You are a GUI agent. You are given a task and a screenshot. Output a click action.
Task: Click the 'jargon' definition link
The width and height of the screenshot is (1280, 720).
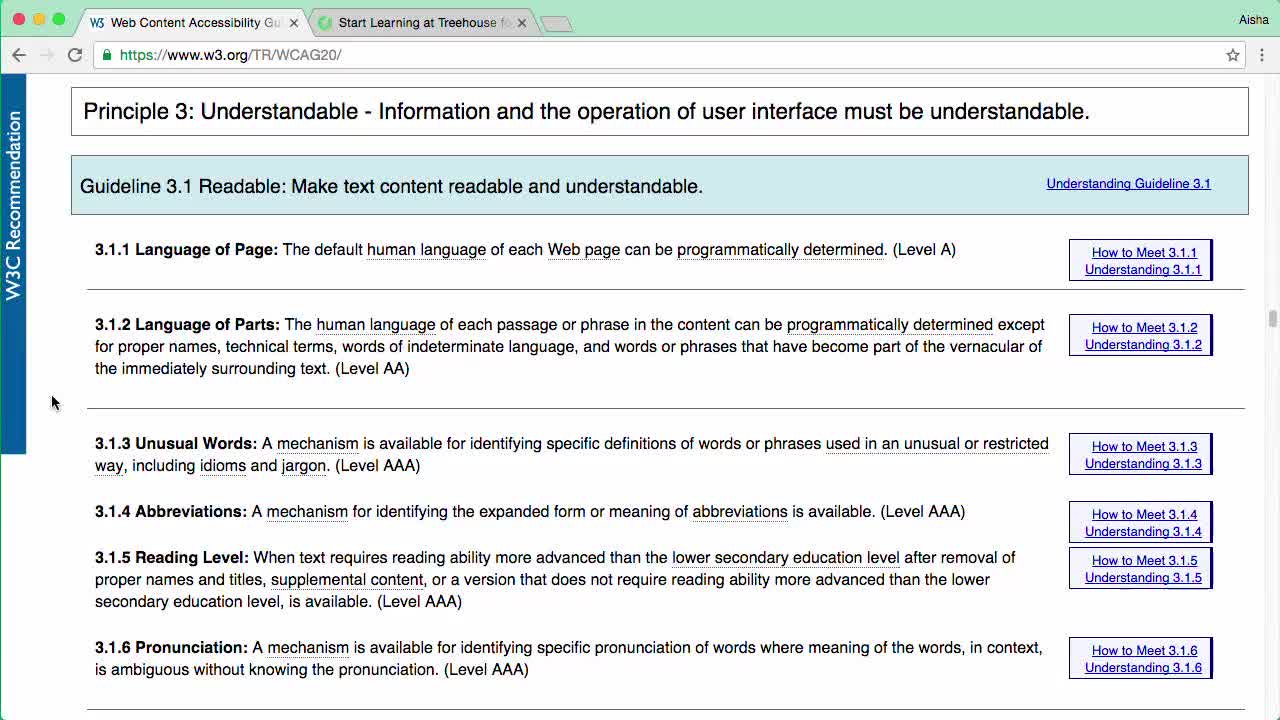[304, 466]
